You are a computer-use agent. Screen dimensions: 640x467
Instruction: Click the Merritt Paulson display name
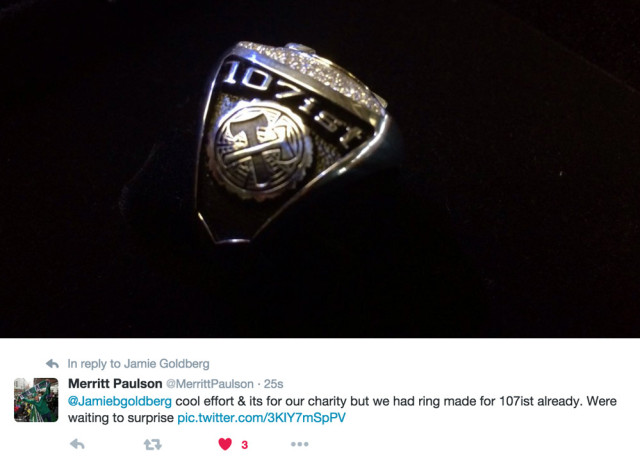[x=115, y=384]
